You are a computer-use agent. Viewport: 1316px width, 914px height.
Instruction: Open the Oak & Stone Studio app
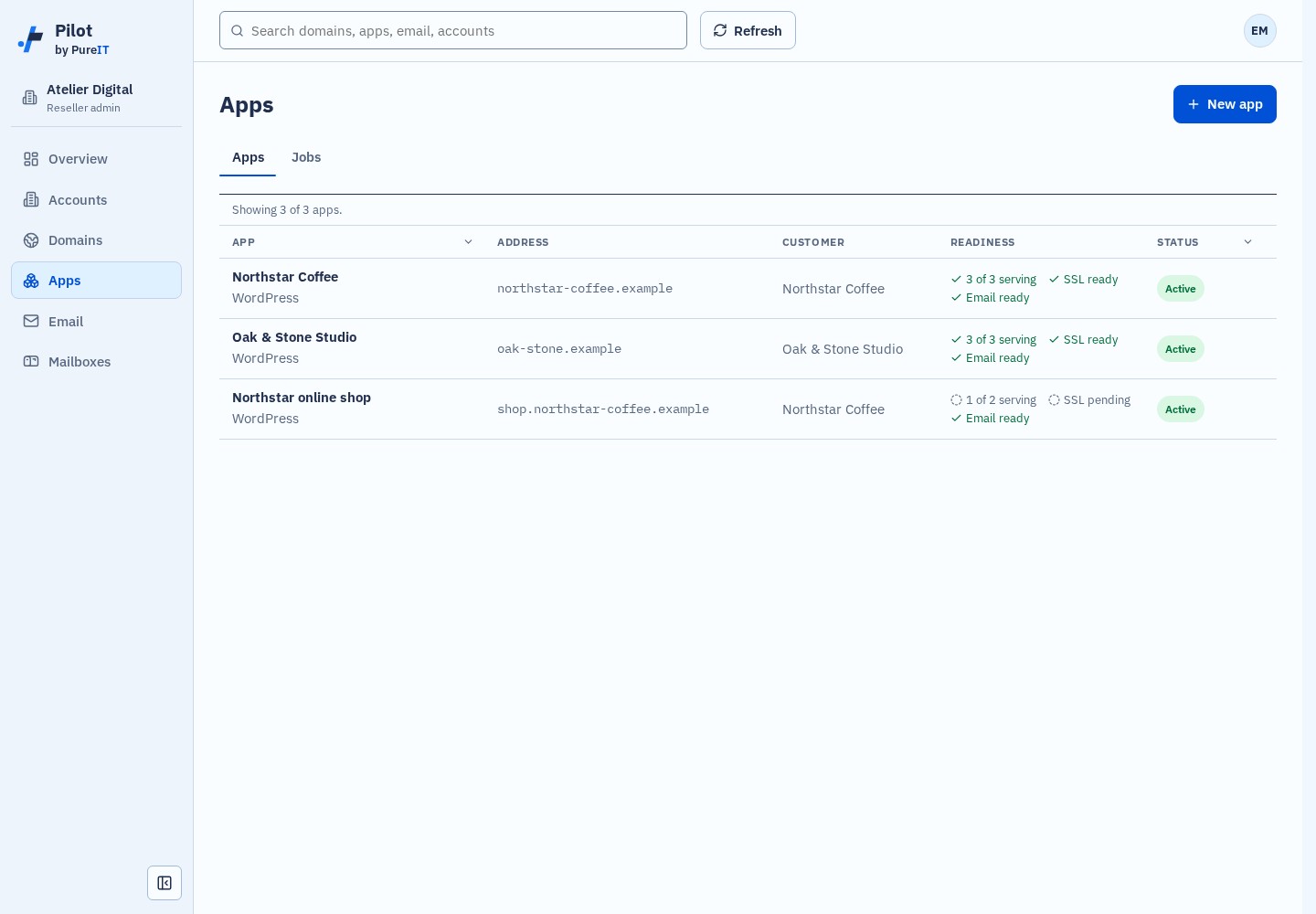(x=748, y=349)
